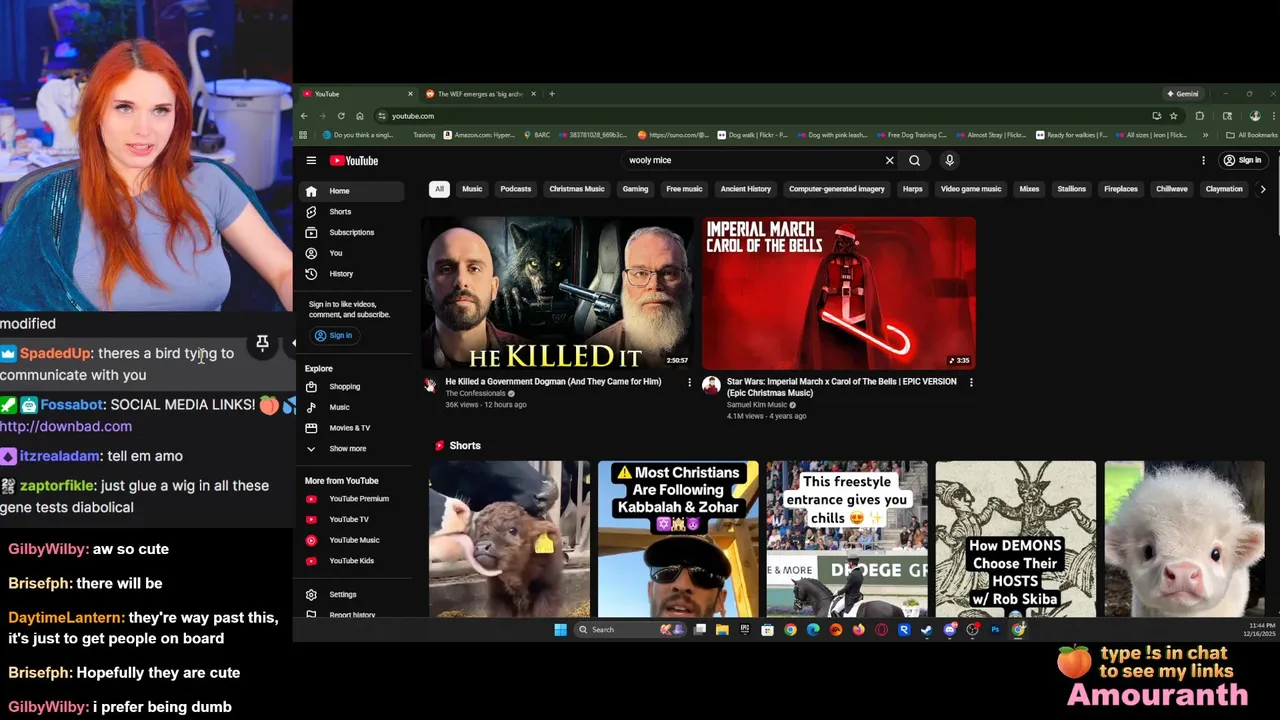Image resolution: width=1280 pixels, height=720 pixels.
Task: Click Sign in button in sidebar
Action: click(333, 335)
